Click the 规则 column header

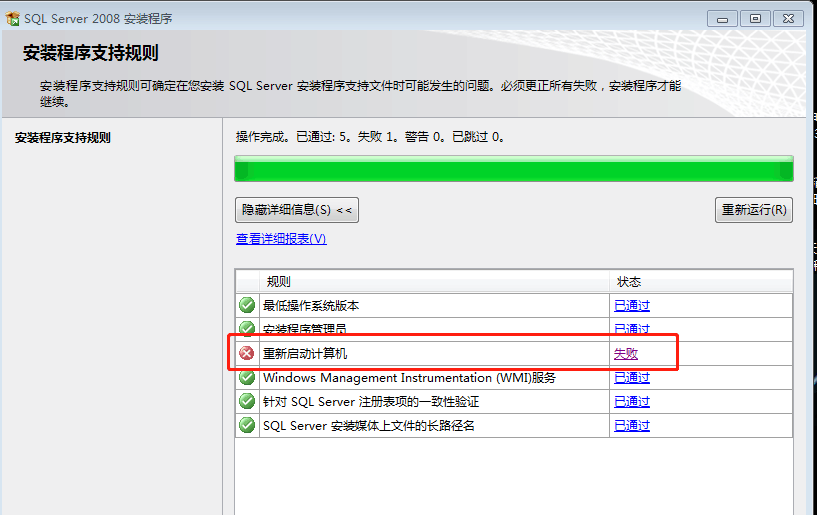coord(435,281)
